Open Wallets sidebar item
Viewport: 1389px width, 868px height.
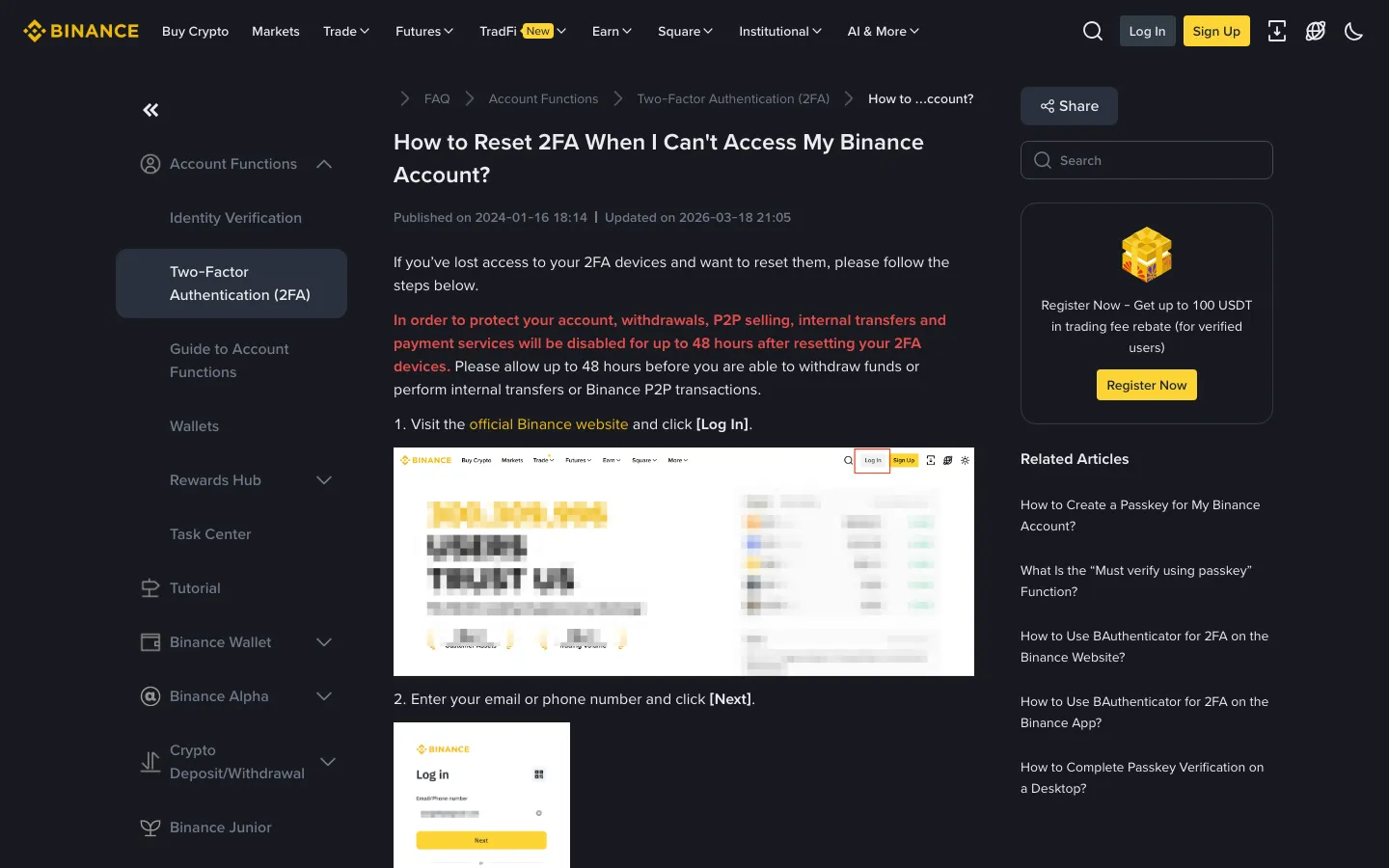[x=194, y=426]
